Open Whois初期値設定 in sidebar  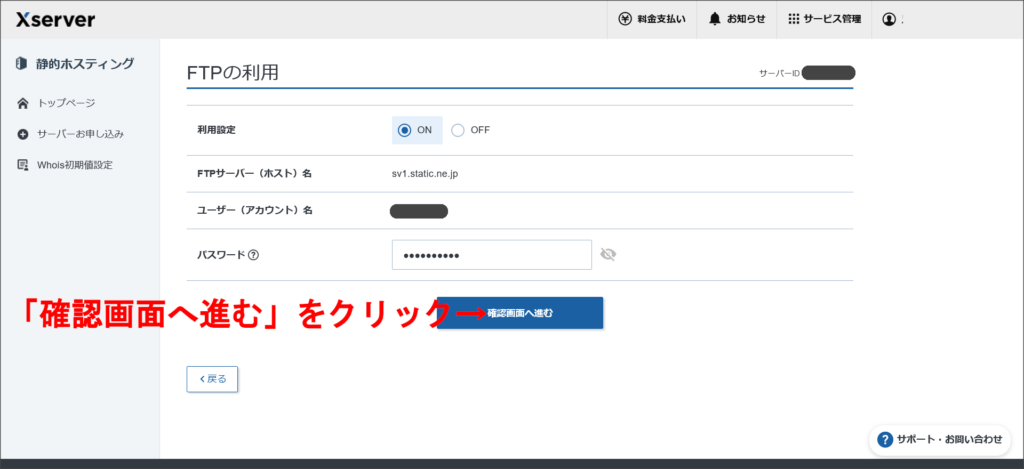coord(74,165)
